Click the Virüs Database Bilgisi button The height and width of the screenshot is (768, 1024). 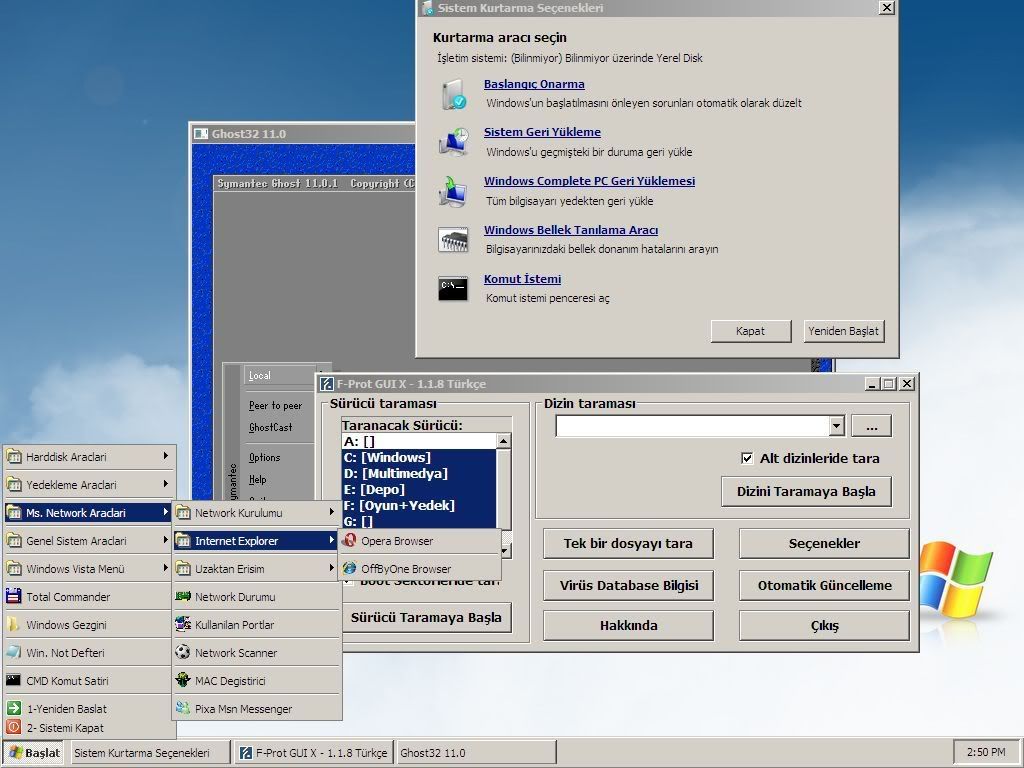[x=628, y=585]
